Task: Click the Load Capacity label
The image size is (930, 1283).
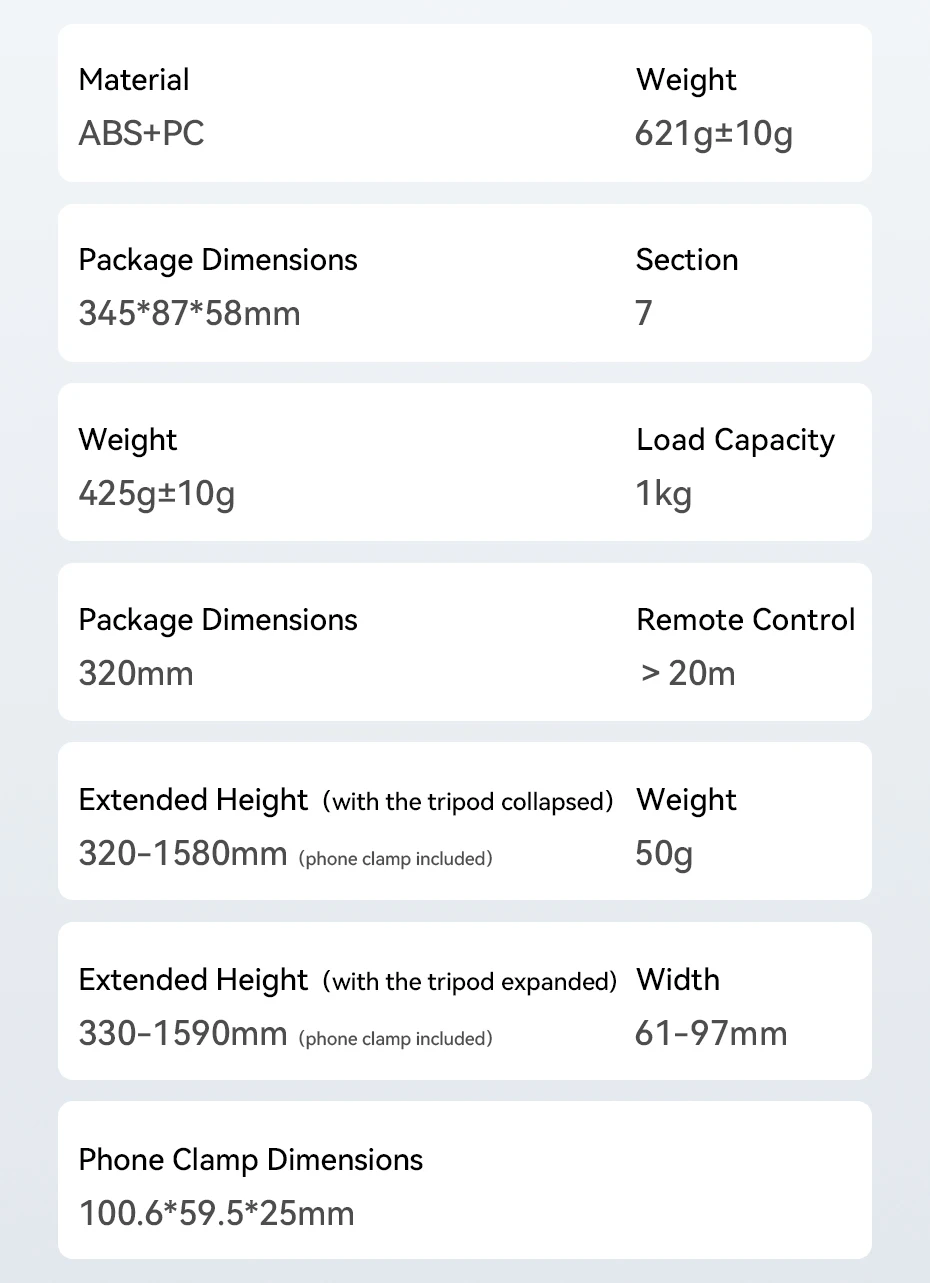Action: tap(735, 440)
